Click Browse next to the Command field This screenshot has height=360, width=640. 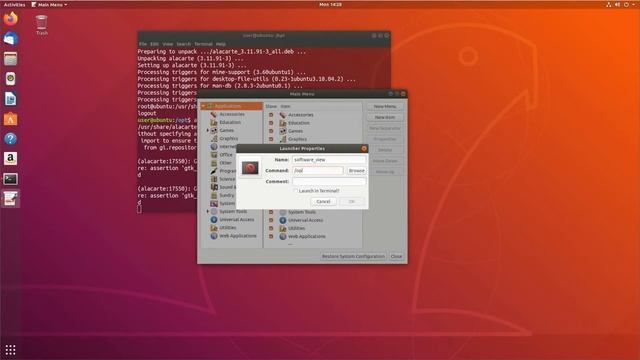tap(356, 171)
